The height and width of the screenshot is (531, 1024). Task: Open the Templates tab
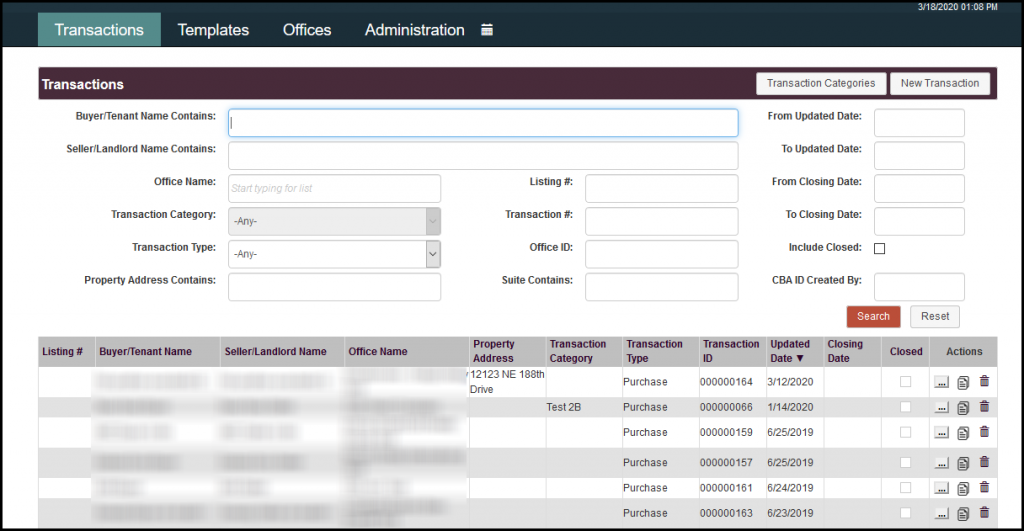[x=213, y=30]
